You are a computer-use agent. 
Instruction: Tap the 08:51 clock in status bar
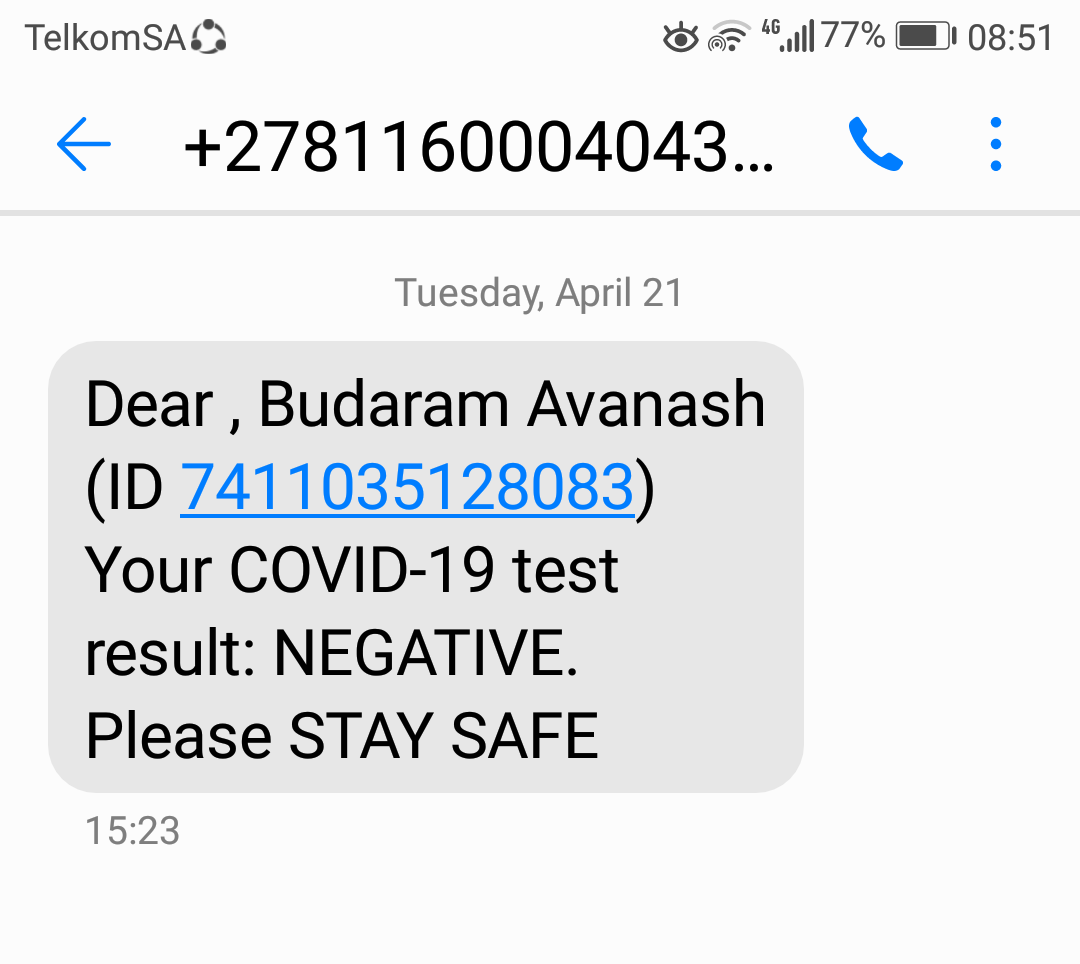click(x=1010, y=37)
